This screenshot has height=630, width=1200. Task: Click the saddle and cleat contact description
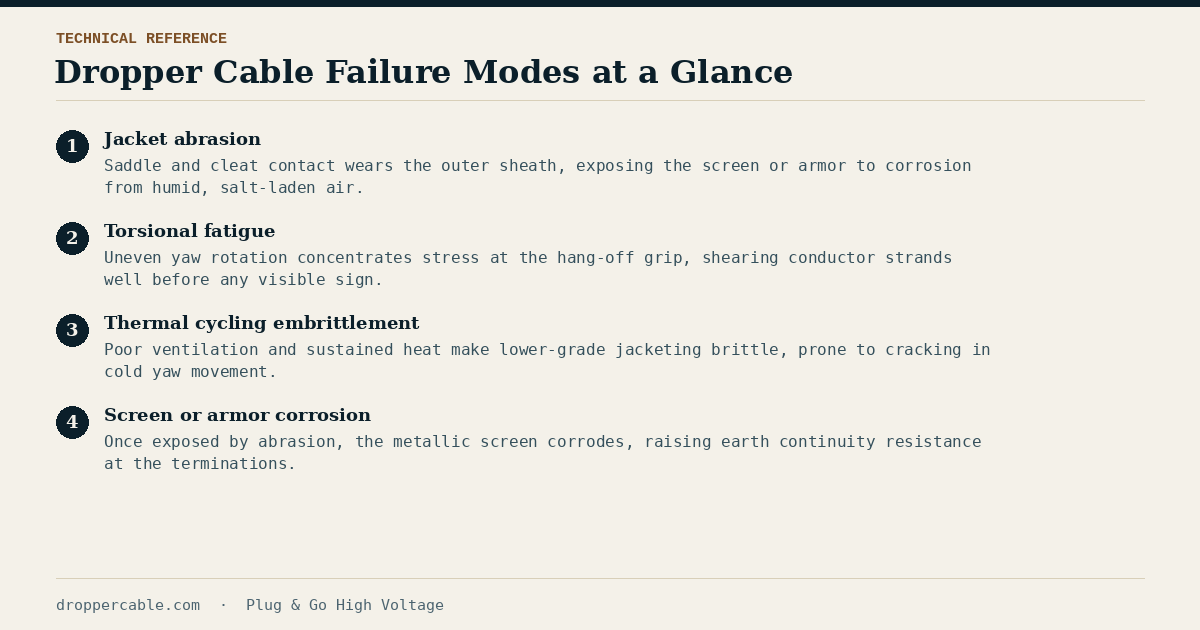pyautogui.click(x=538, y=177)
